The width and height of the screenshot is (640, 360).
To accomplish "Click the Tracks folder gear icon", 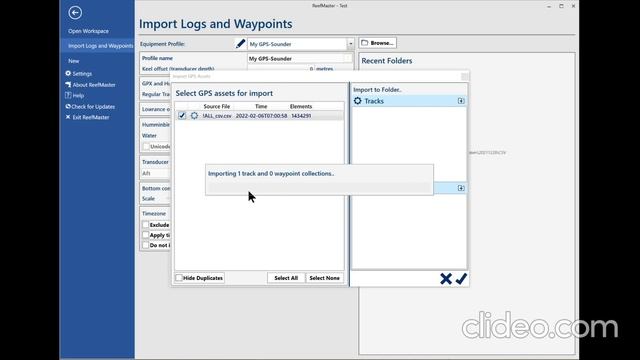I will (x=358, y=100).
